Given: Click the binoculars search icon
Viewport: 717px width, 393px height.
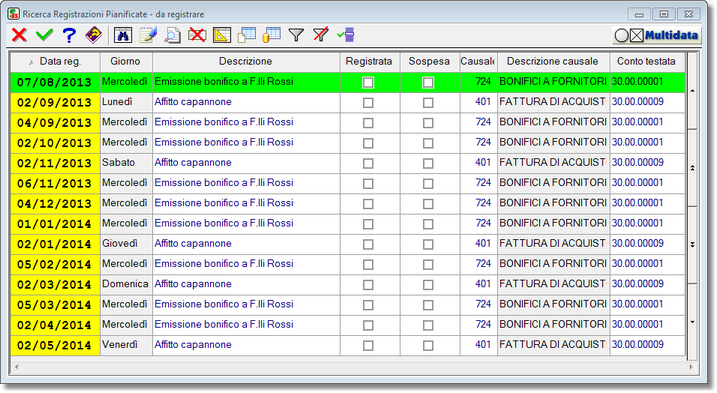Looking at the screenshot, I should (x=123, y=35).
